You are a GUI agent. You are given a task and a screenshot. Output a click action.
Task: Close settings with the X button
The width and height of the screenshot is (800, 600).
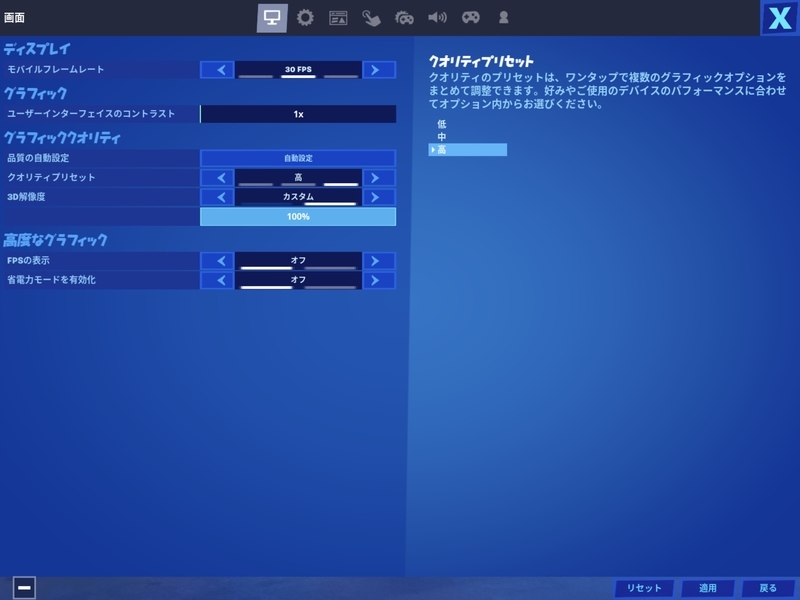[x=780, y=18]
